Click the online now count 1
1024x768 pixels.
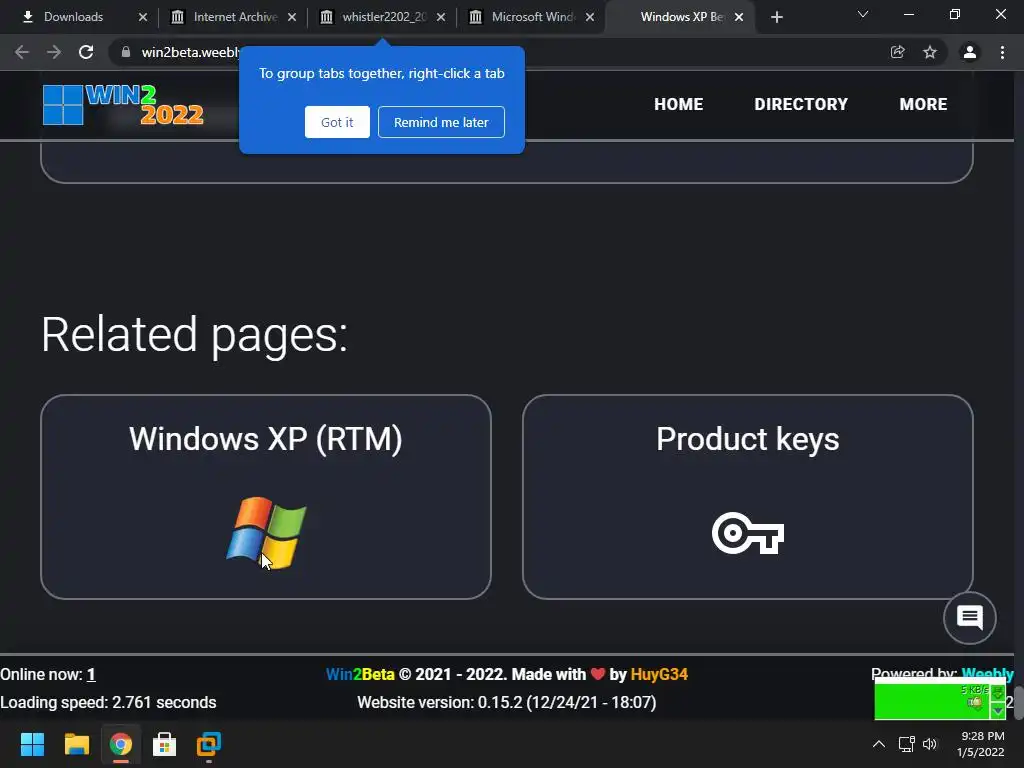(91, 674)
